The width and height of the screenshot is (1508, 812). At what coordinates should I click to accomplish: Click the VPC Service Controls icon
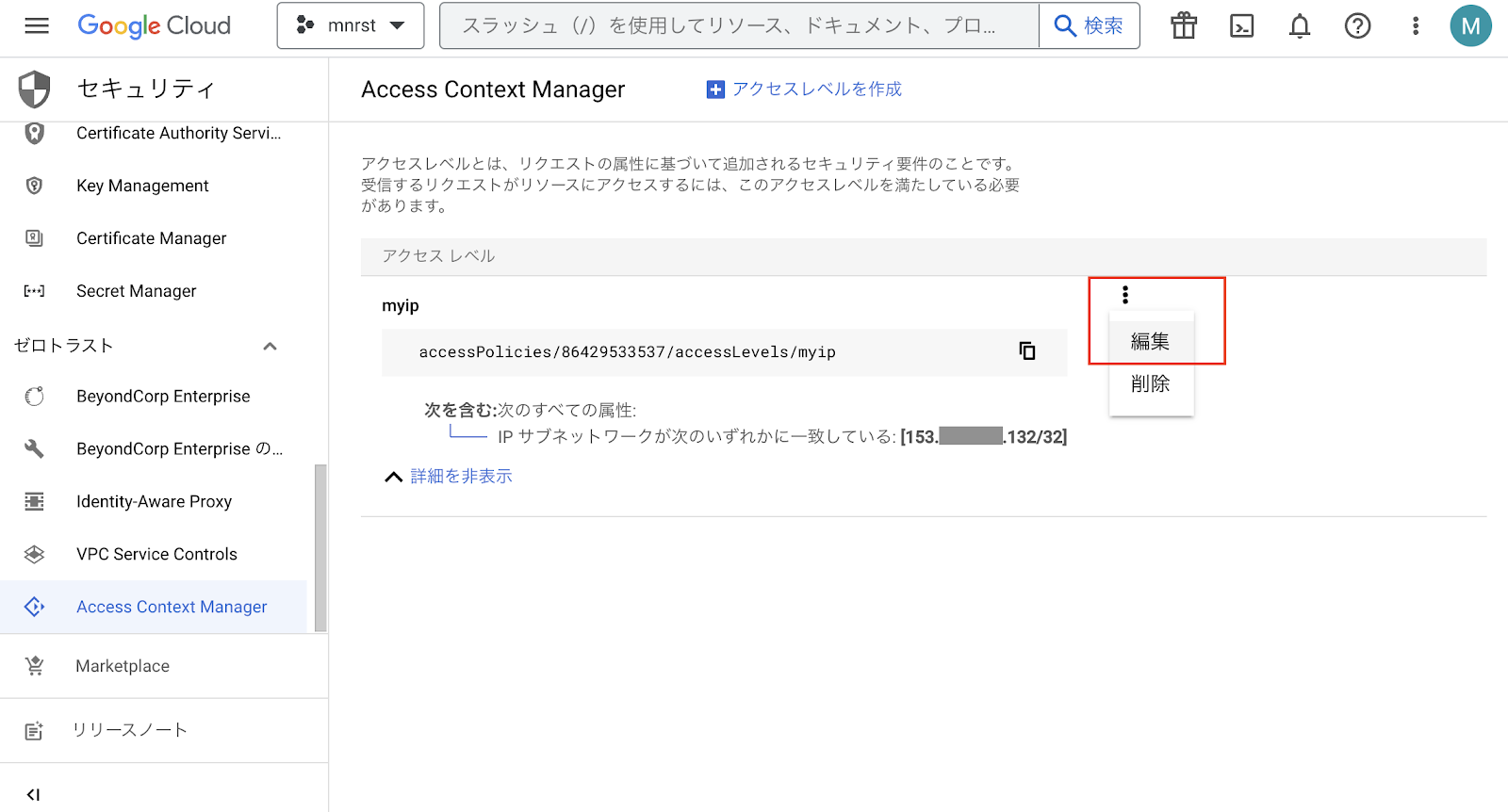click(x=34, y=555)
